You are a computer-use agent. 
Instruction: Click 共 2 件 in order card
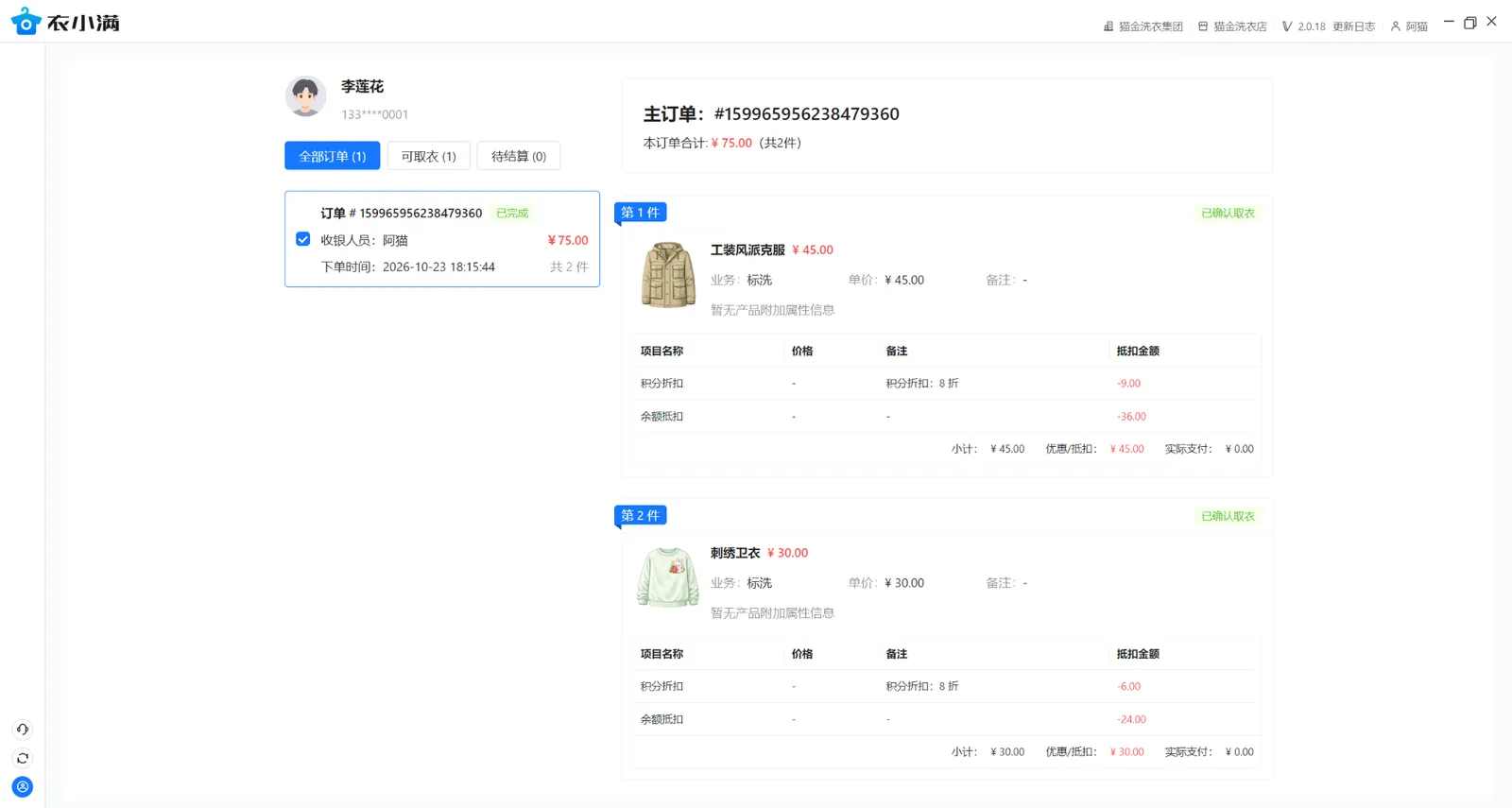(569, 266)
